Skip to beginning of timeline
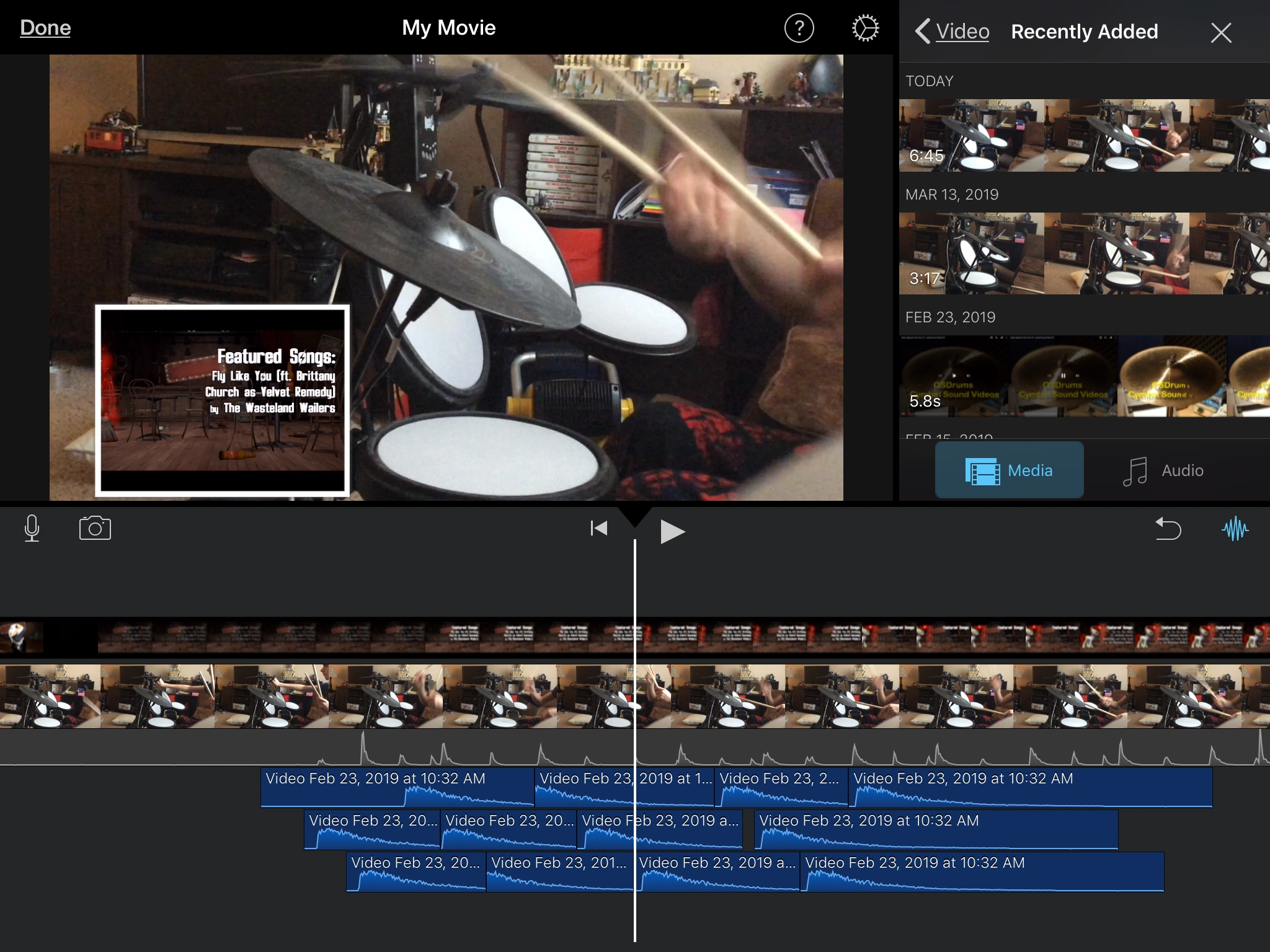 pos(598,529)
